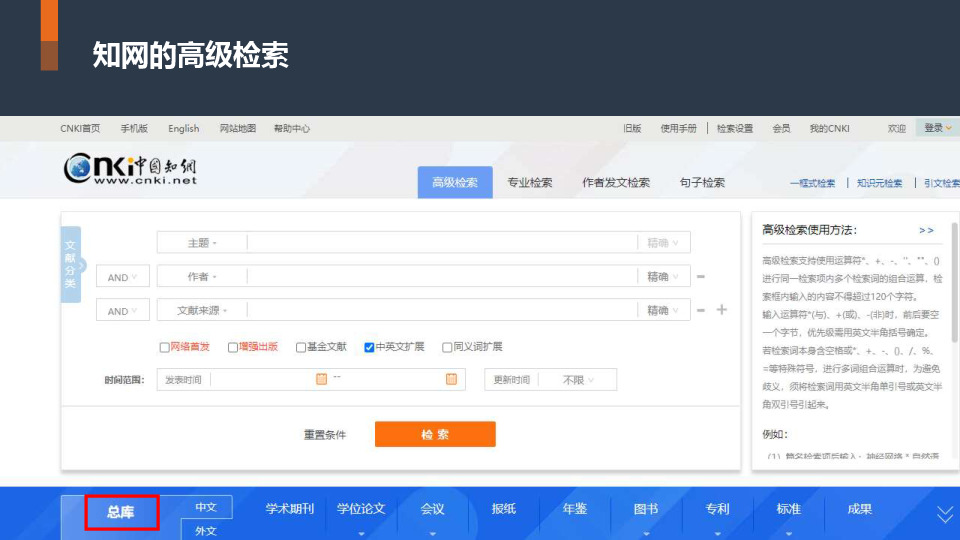The width and height of the screenshot is (960, 540).
Task: Select the 中文 sub-tab
Action: coord(206,507)
